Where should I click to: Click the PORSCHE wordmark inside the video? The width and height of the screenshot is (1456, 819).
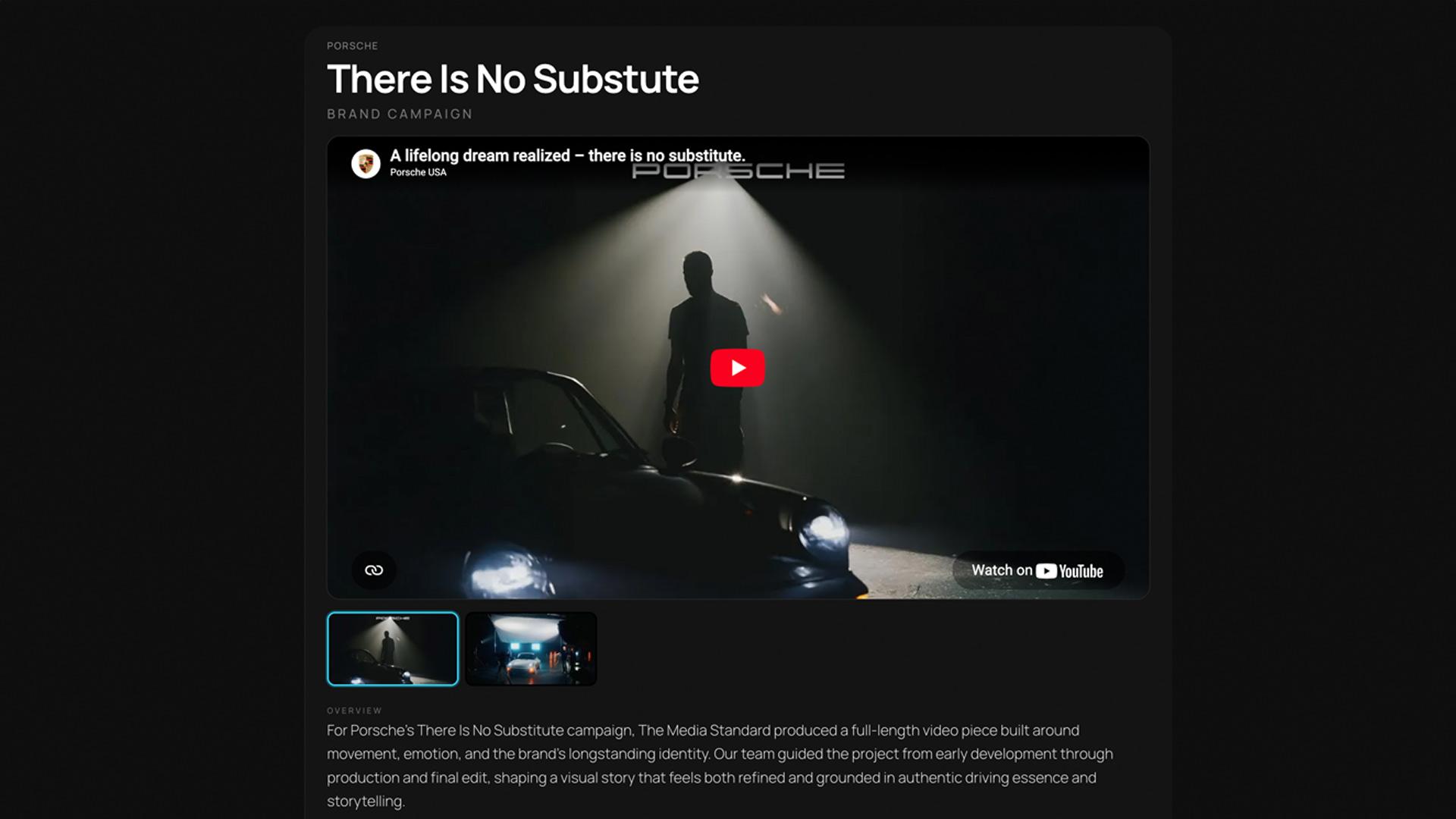[x=738, y=171]
